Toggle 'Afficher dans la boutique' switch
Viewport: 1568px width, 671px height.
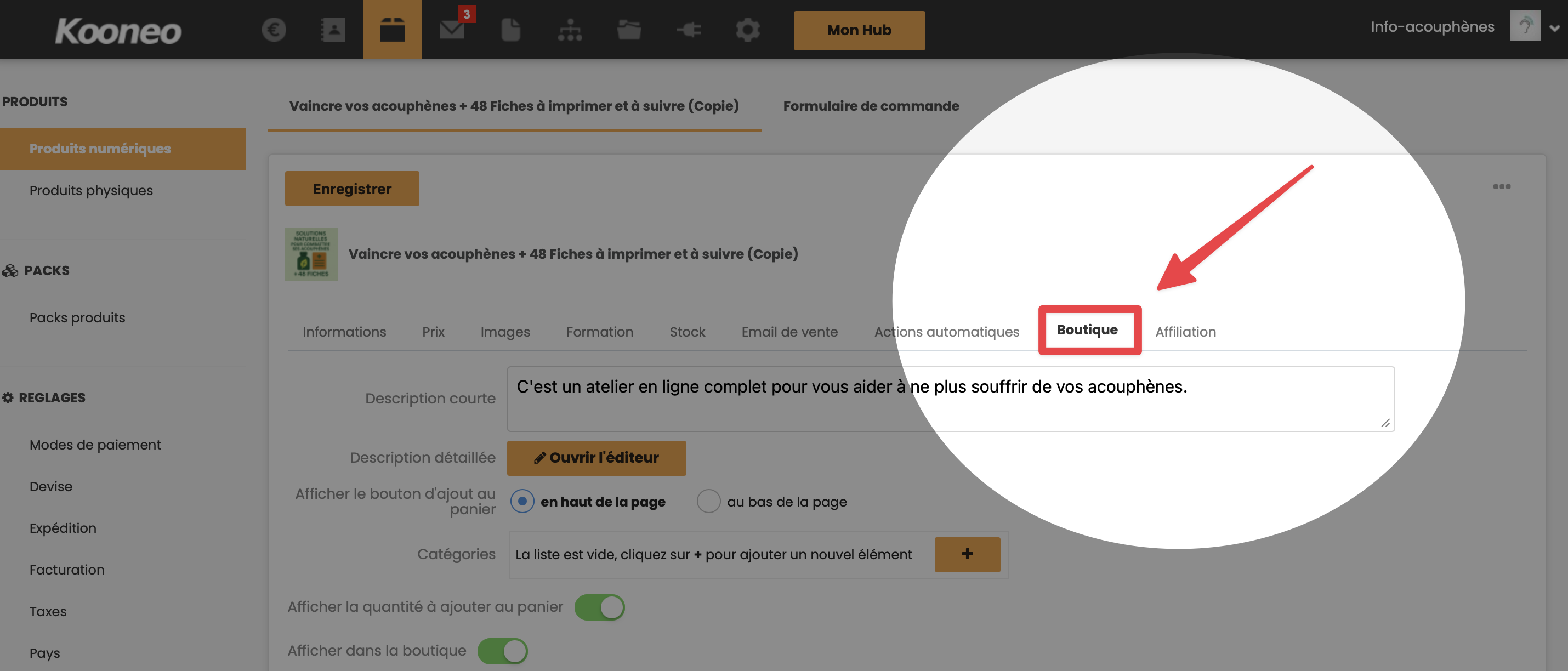502,651
